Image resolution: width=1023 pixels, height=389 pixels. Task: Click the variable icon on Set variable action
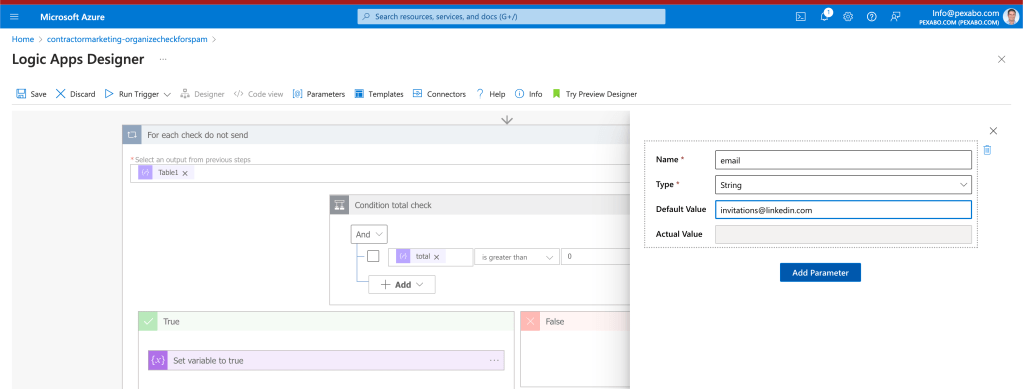point(158,360)
